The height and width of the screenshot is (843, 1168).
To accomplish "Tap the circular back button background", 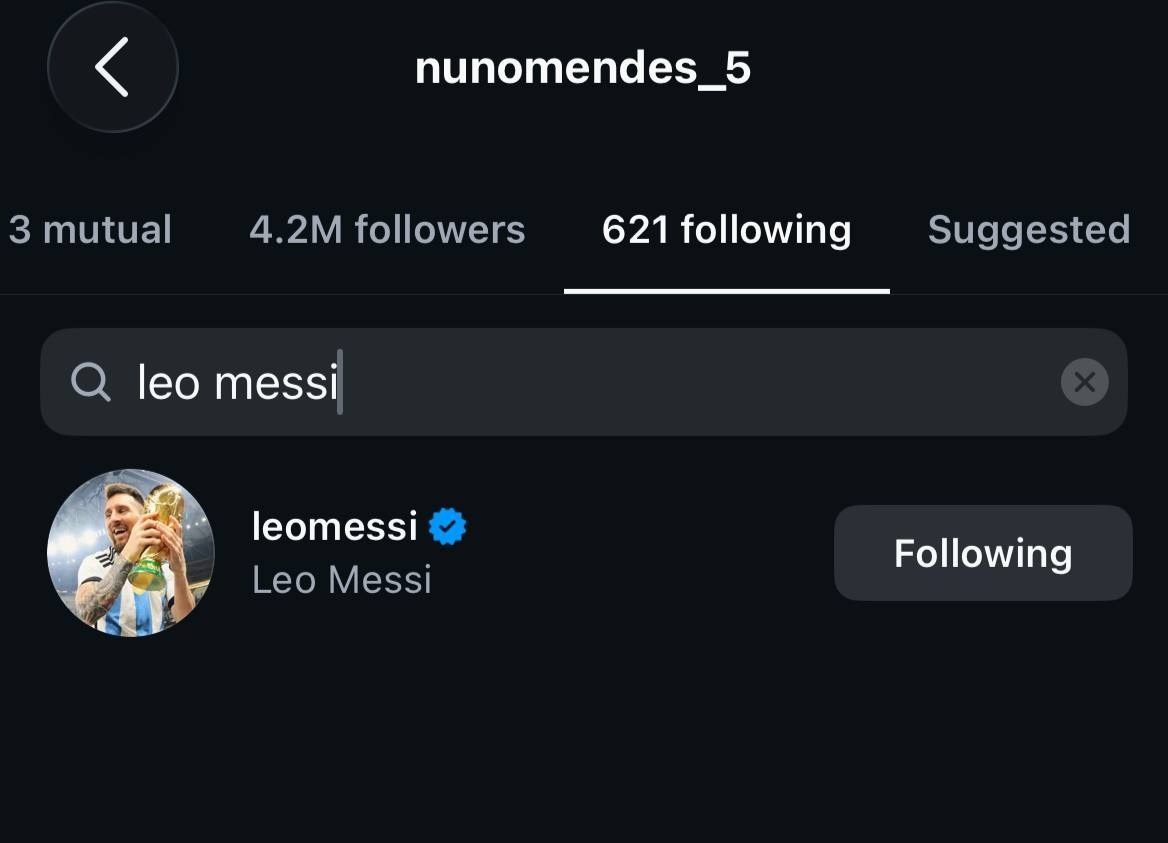I will 112,67.
